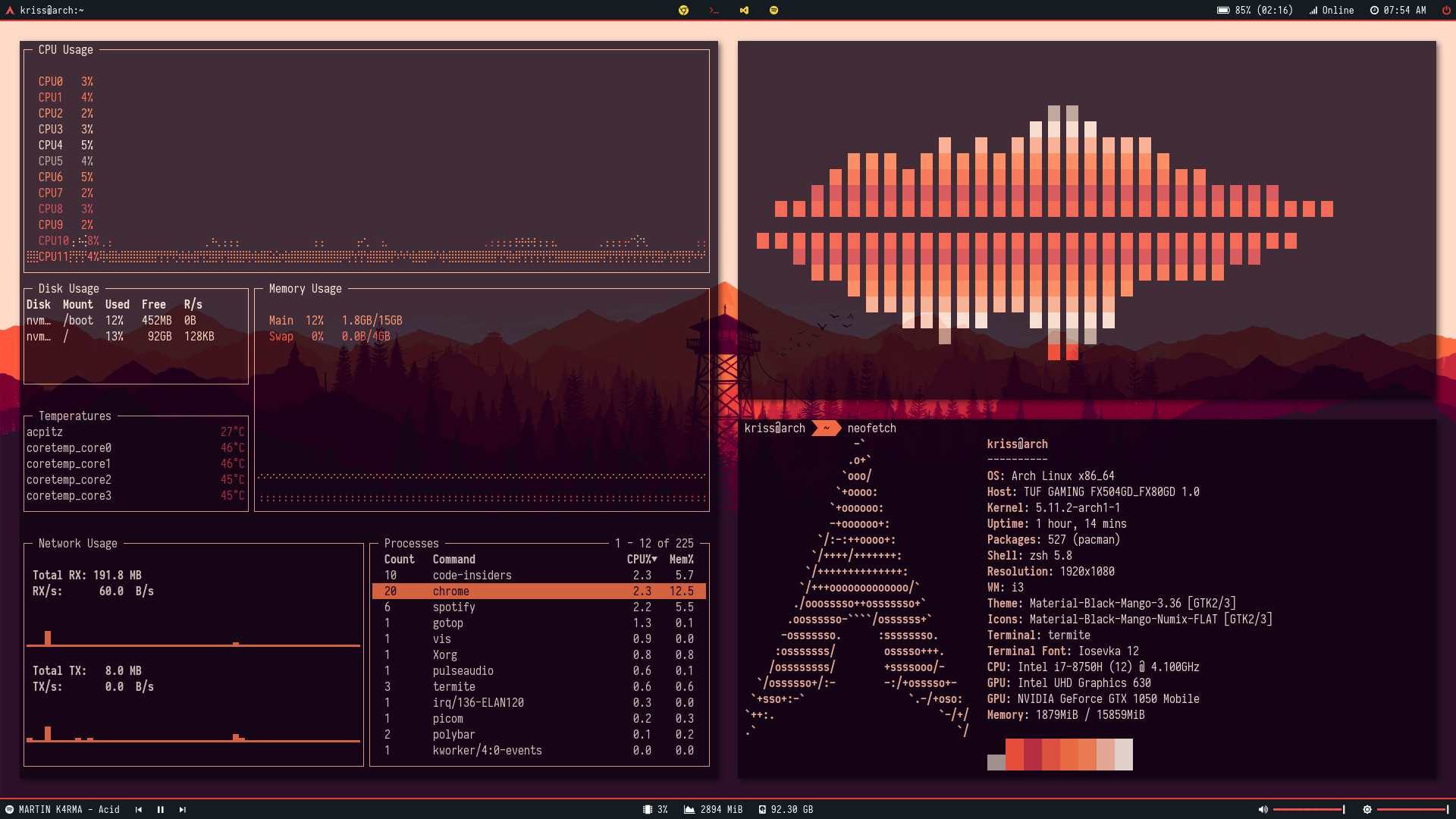Screen dimensions: 1456x819
Task: Click the brightness sun icon in bottom bar
Action: (x=1367, y=809)
